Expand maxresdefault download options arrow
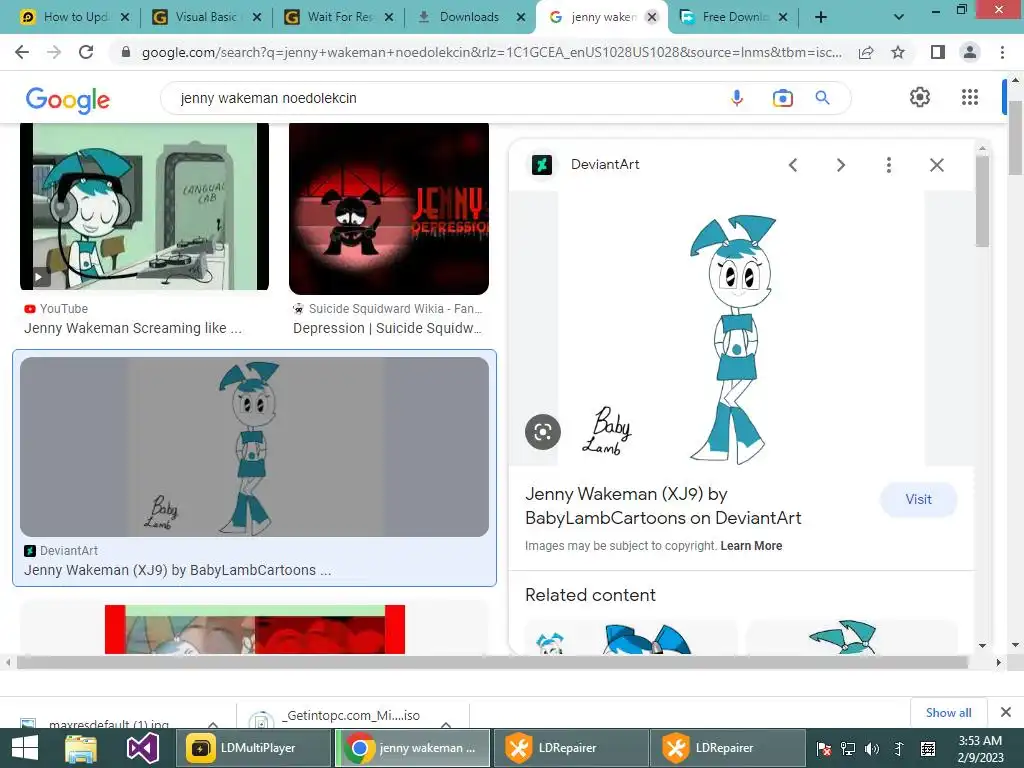Image resolution: width=1024 pixels, height=768 pixels. 213,724
